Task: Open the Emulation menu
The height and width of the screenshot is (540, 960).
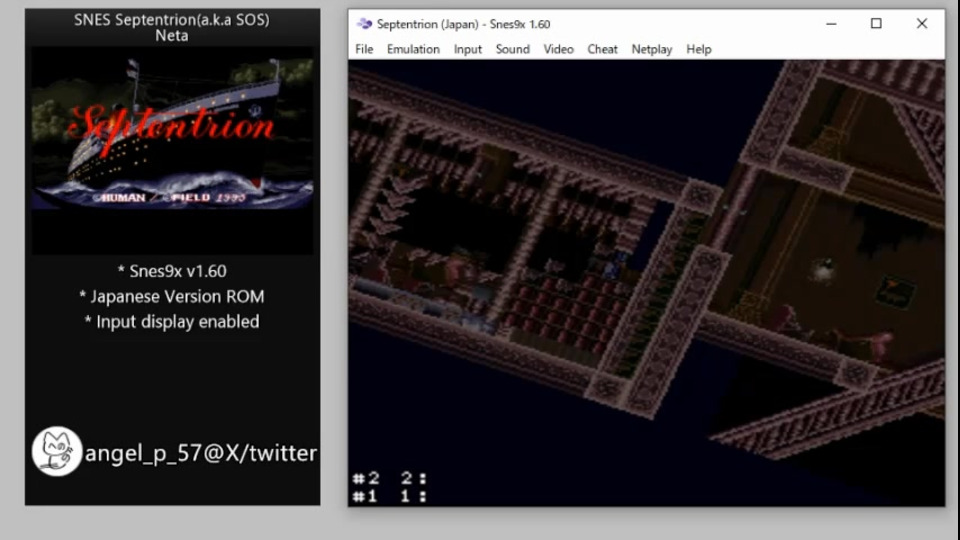Action: coord(413,49)
